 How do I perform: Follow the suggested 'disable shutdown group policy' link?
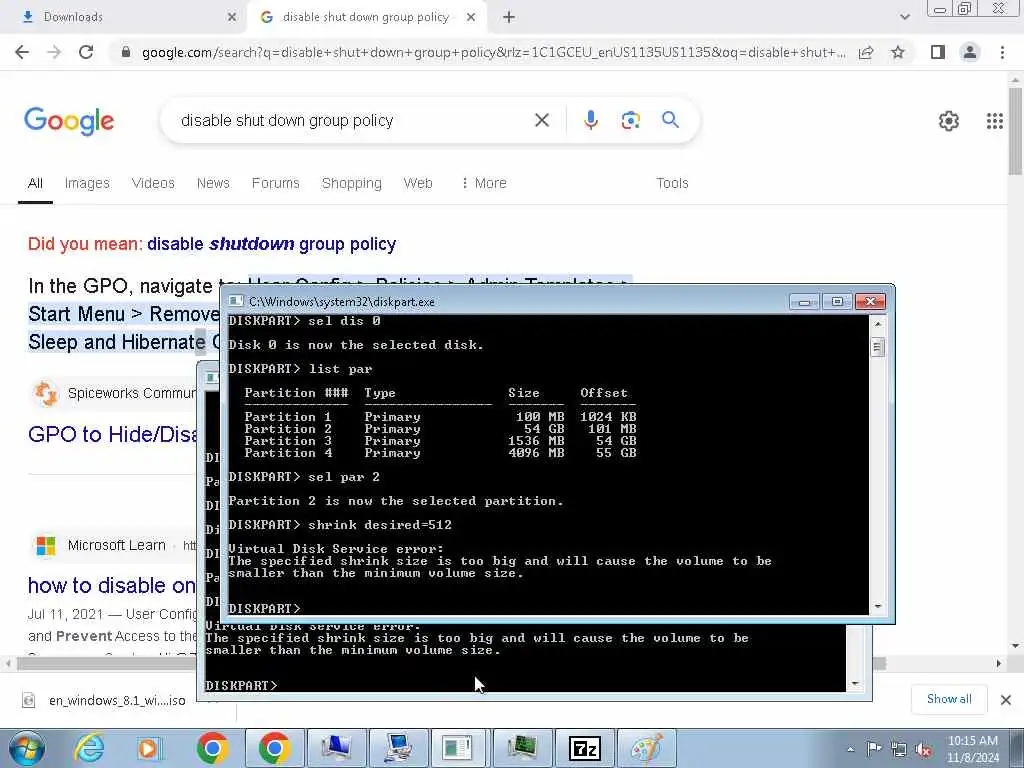(271, 244)
